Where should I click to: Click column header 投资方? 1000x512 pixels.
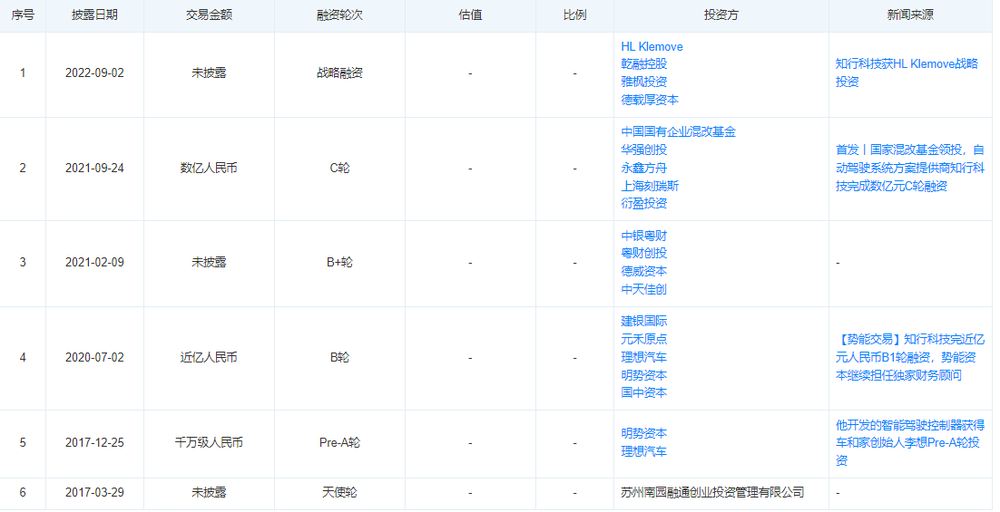click(x=721, y=15)
